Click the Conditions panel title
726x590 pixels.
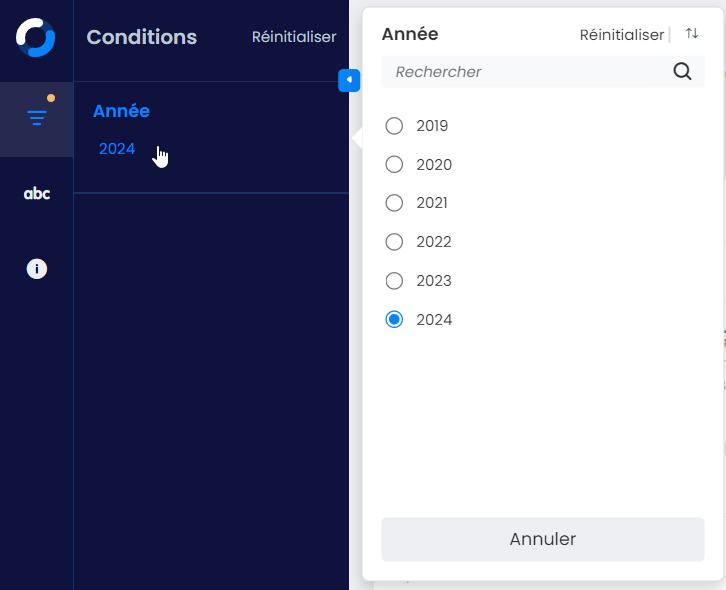point(141,37)
